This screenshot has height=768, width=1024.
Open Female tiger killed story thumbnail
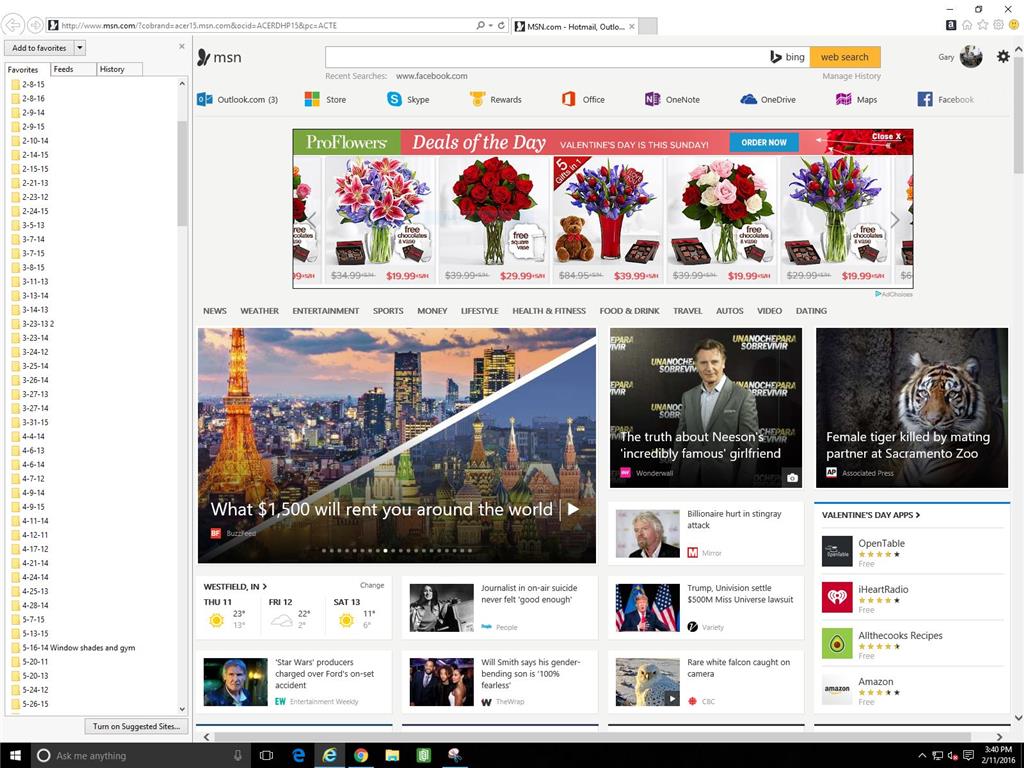912,408
